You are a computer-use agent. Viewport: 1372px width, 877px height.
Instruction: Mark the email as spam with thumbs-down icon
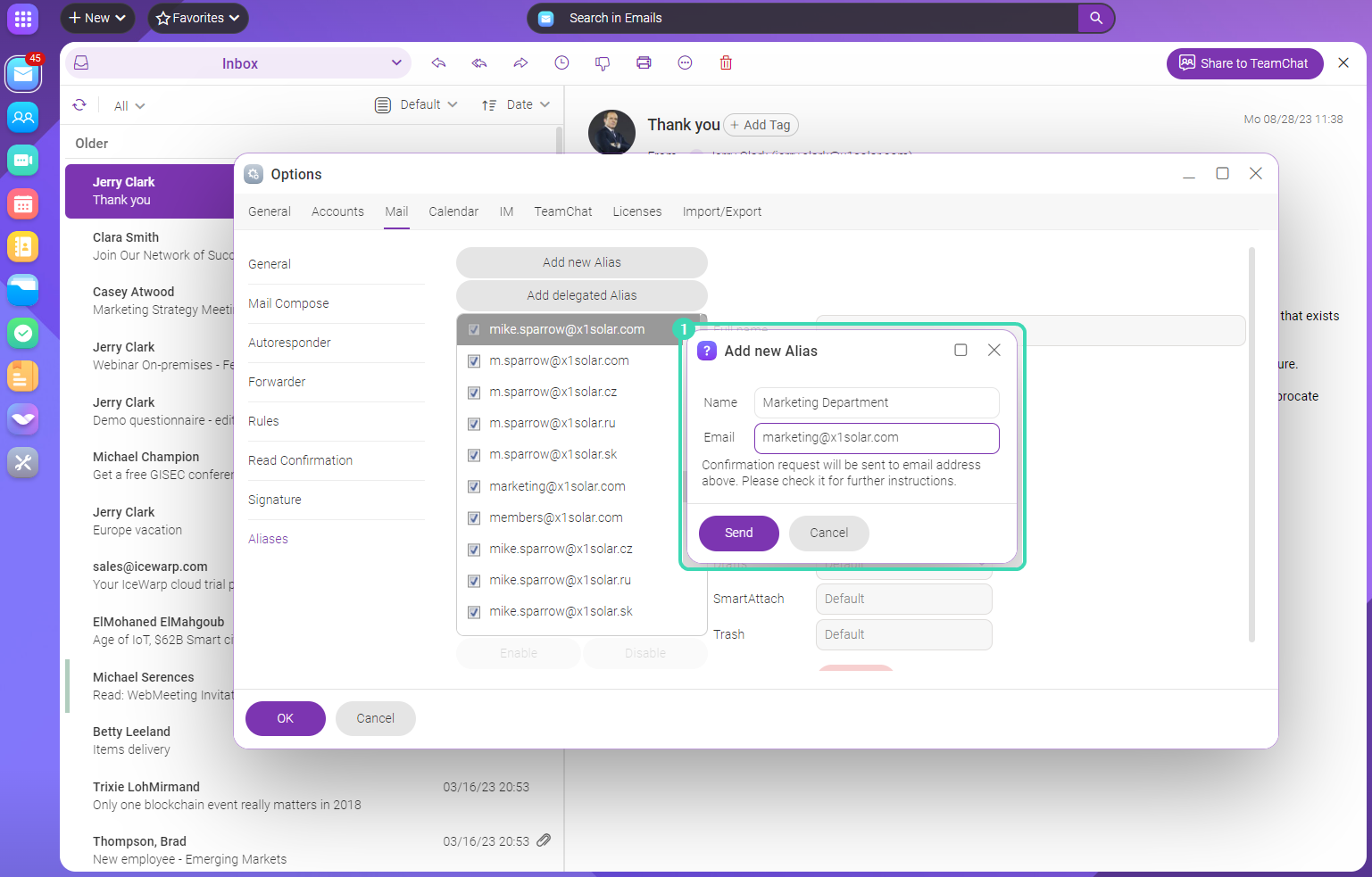(x=603, y=62)
